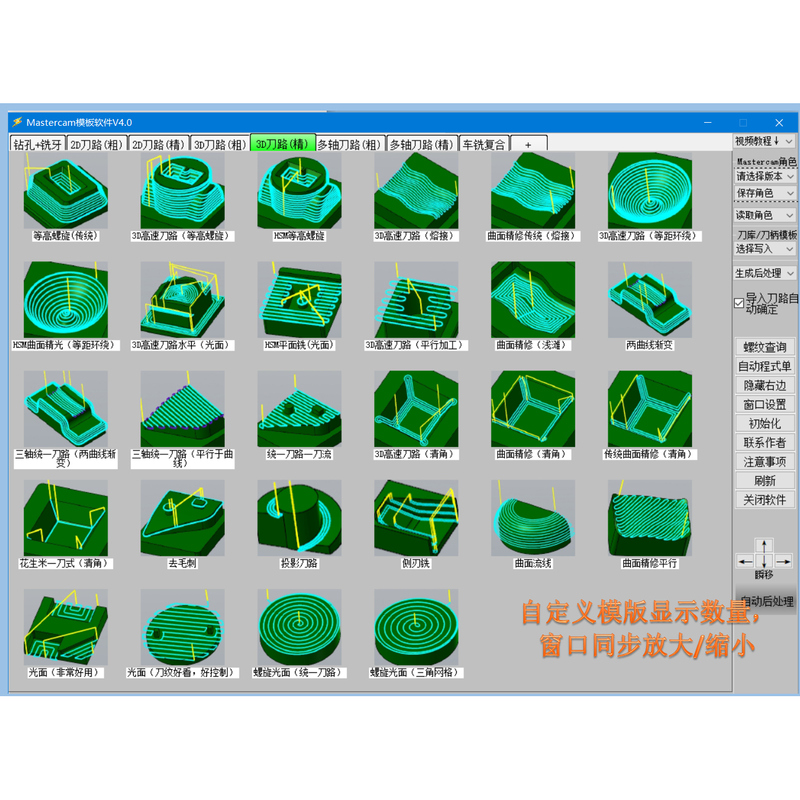This screenshot has width=800, height=800.
Task: Choose the 曲面精修(清角) template
Action: [x=533, y=409]
